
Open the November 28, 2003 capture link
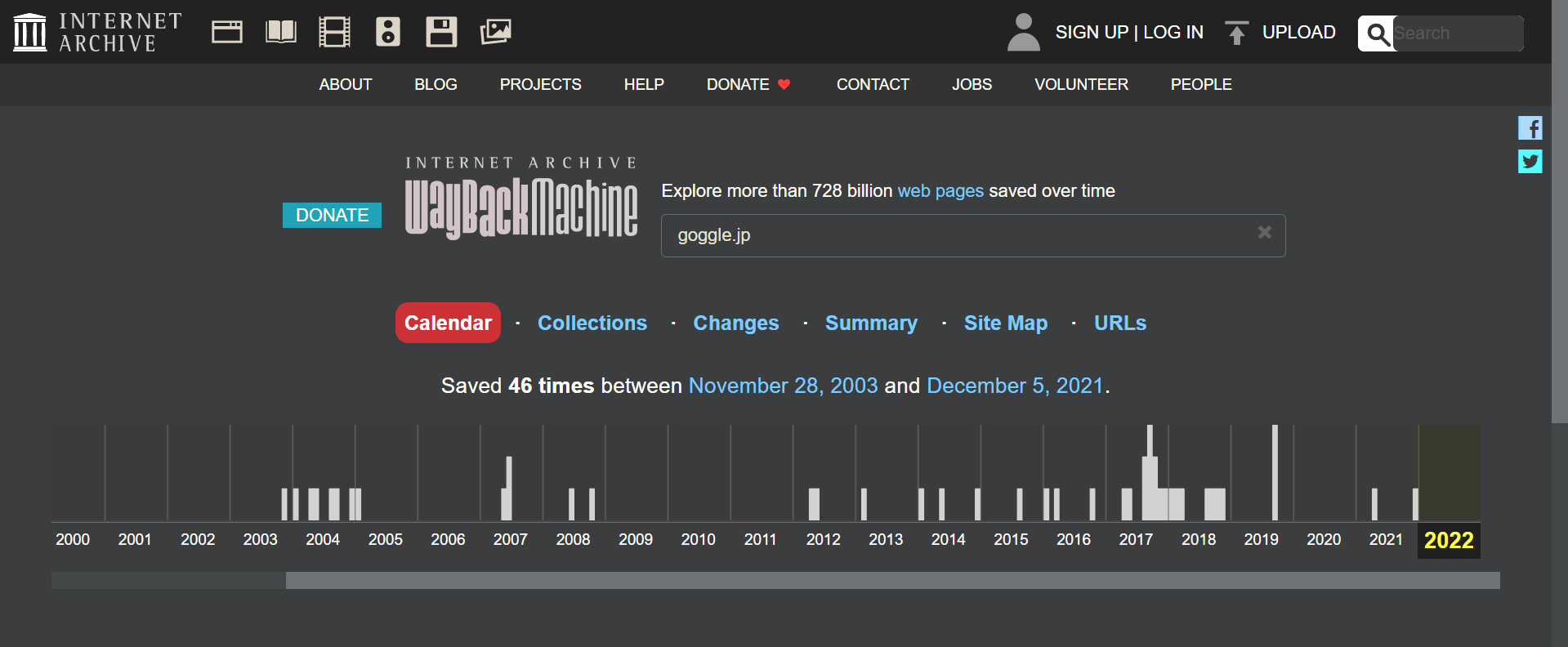coord(782,386)
